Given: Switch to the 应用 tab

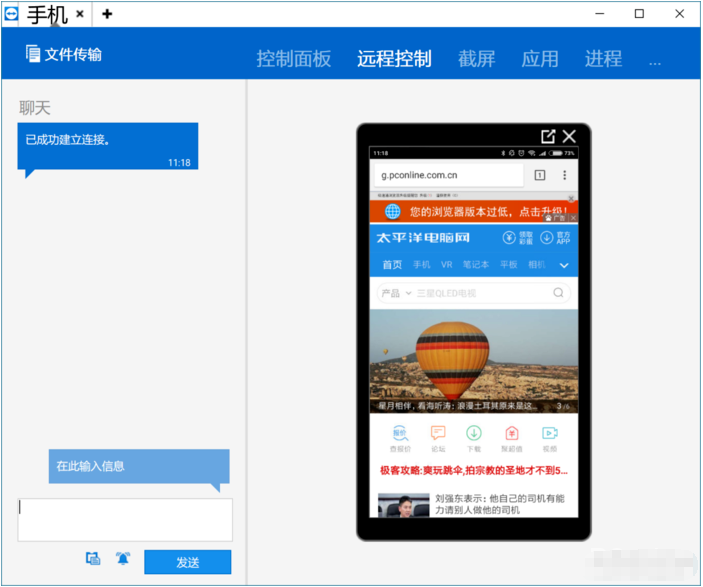Looking at the screenshot, I should 540,59.
